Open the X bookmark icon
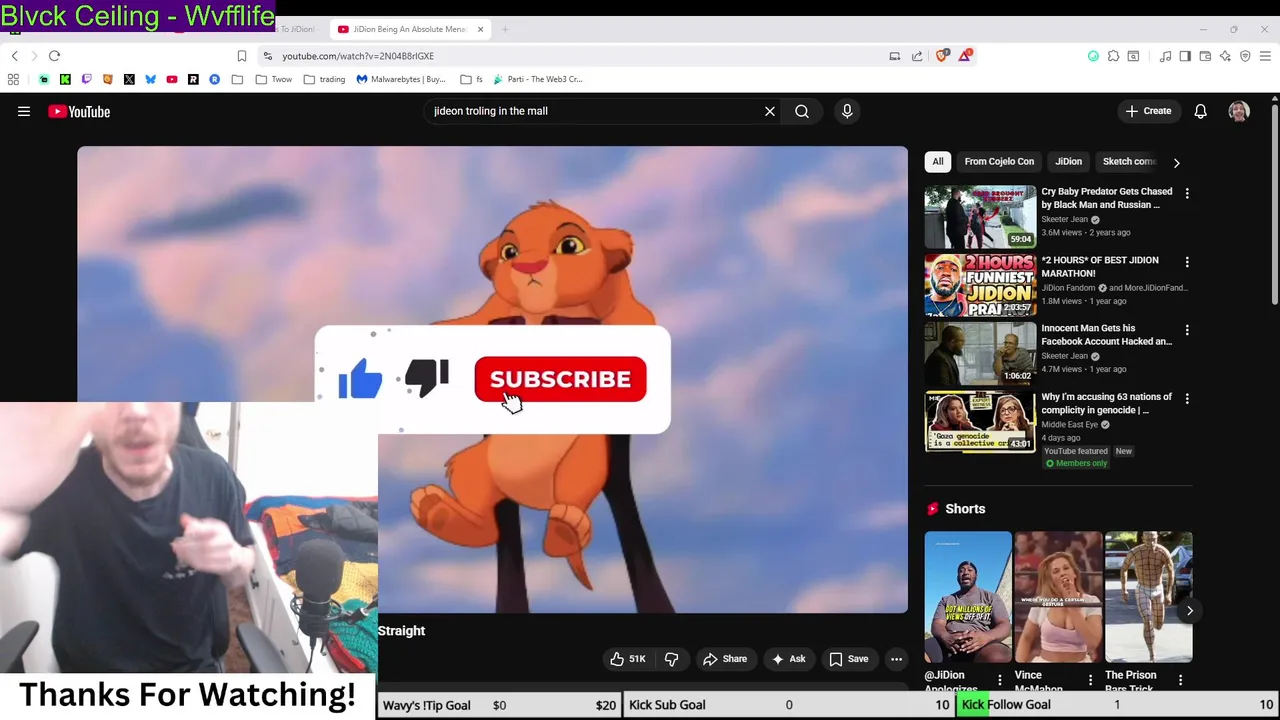1280x720 pixels. click(x=129, y=79)
